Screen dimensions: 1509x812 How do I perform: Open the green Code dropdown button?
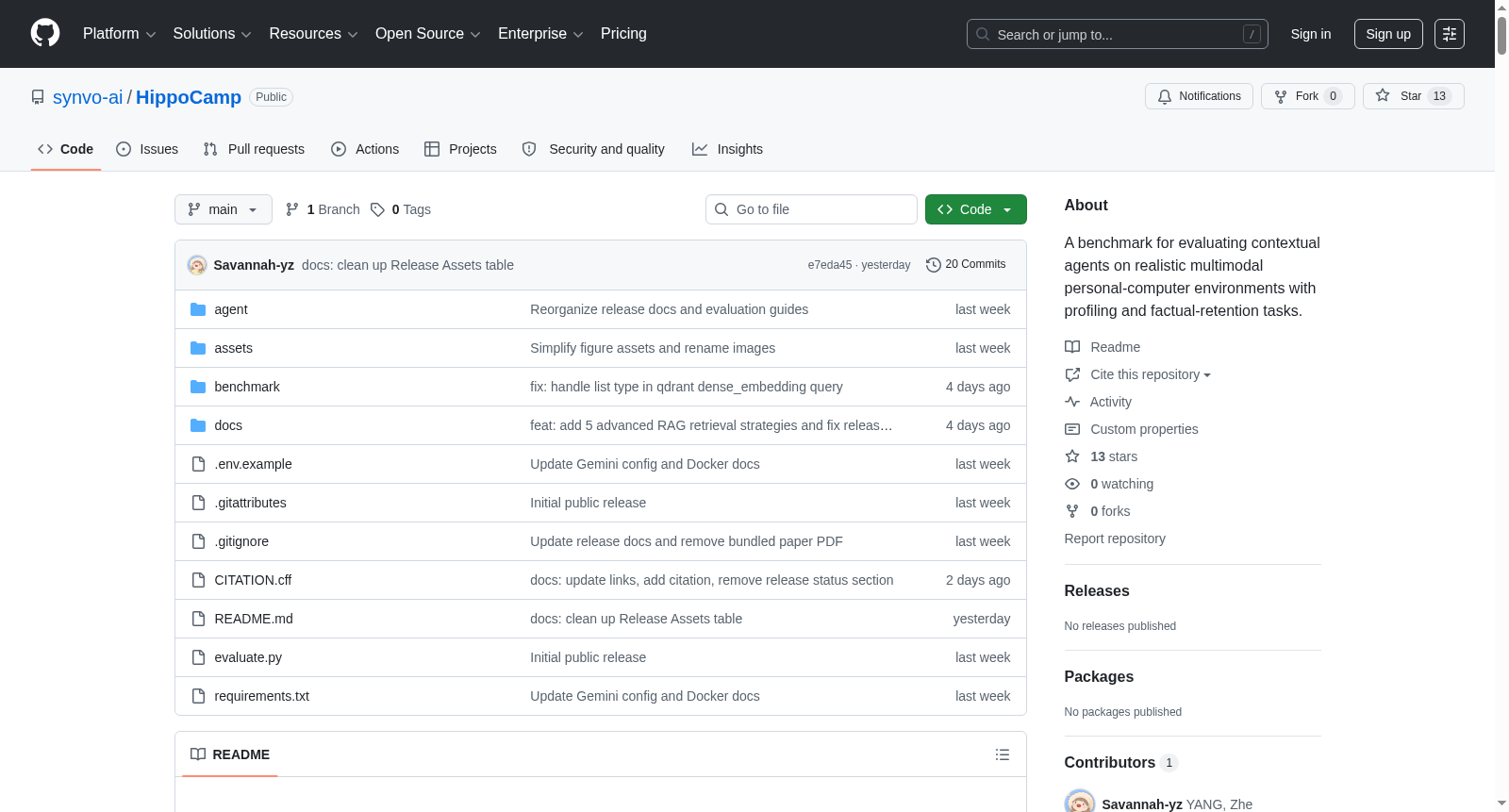(976, 209)
